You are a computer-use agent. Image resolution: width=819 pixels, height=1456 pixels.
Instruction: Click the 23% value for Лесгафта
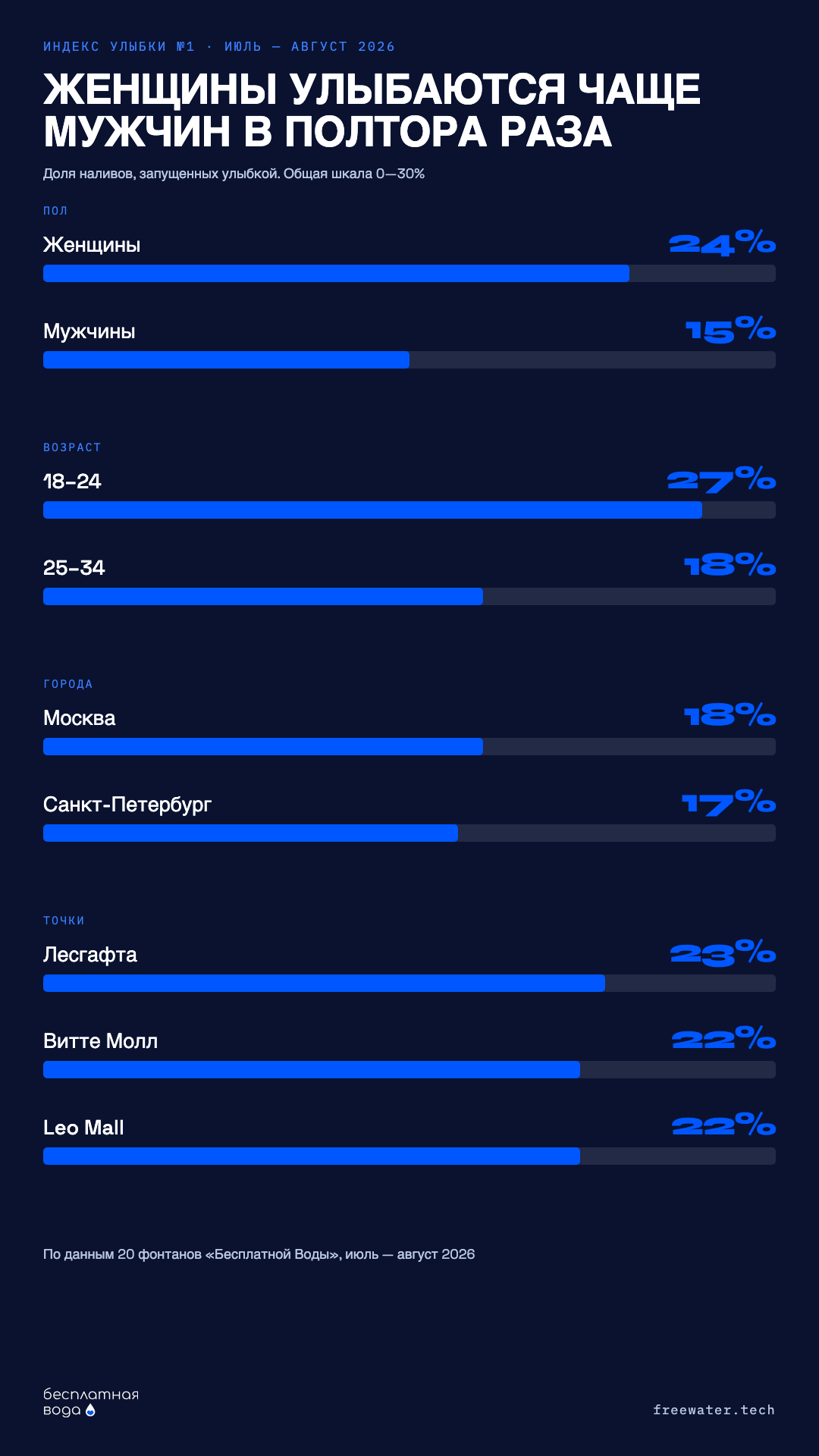point(723,952)
